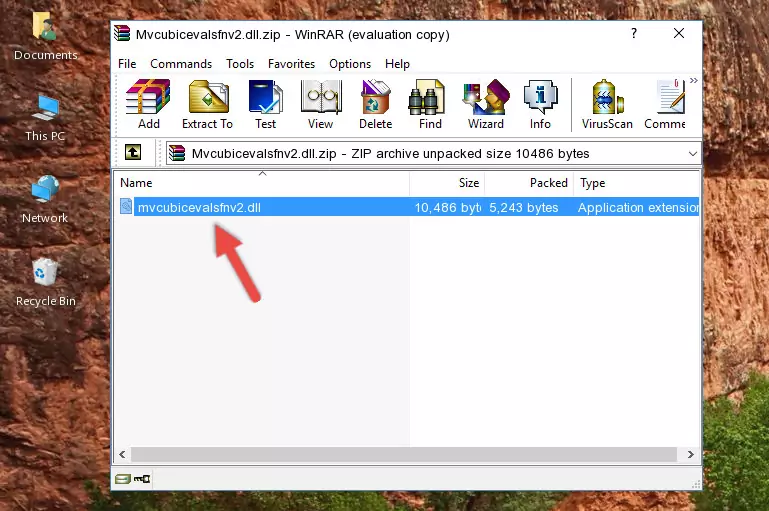
Task: Open the Commands menu
Action: pyautogui.click(x=181, y=64)
